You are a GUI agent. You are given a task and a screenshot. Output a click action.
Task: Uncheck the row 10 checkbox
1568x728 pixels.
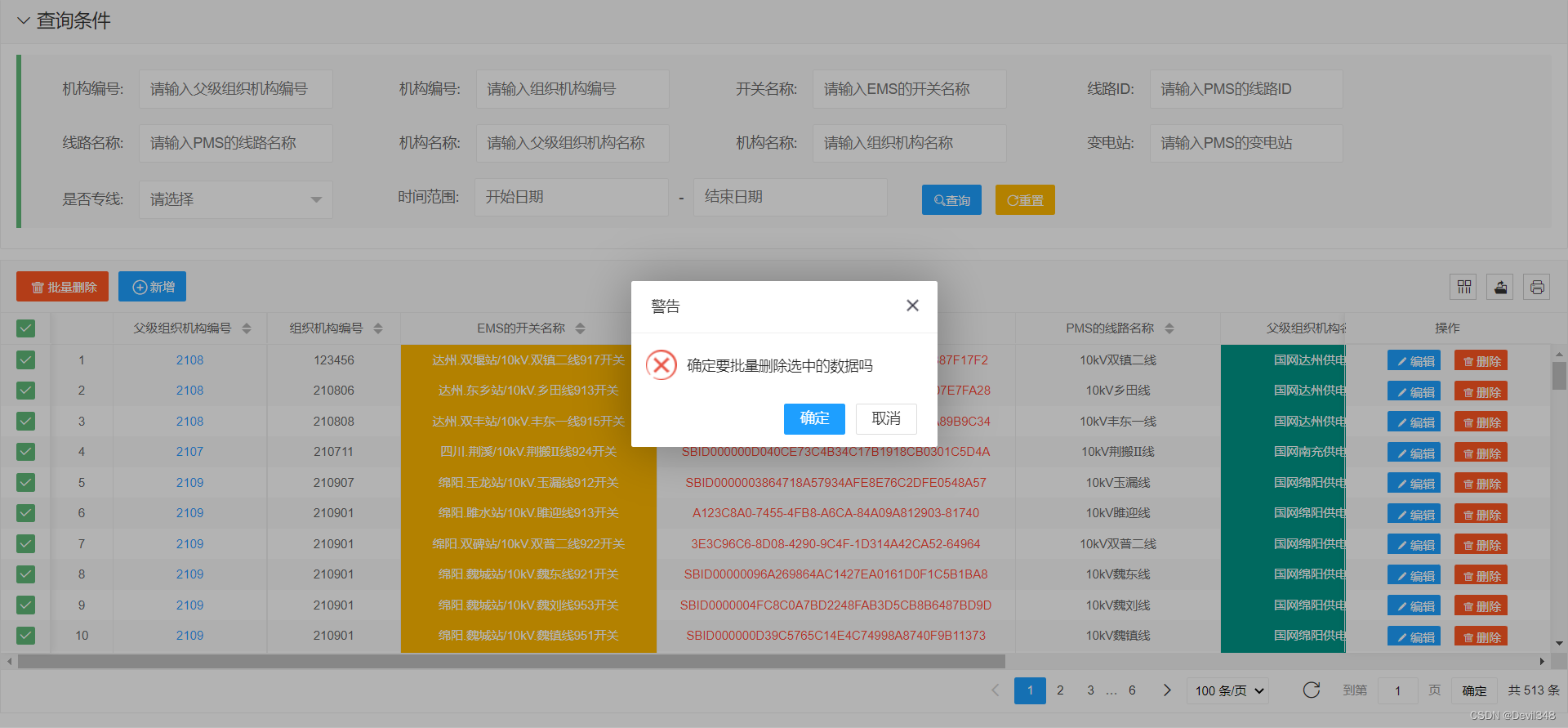pos(25,635)
